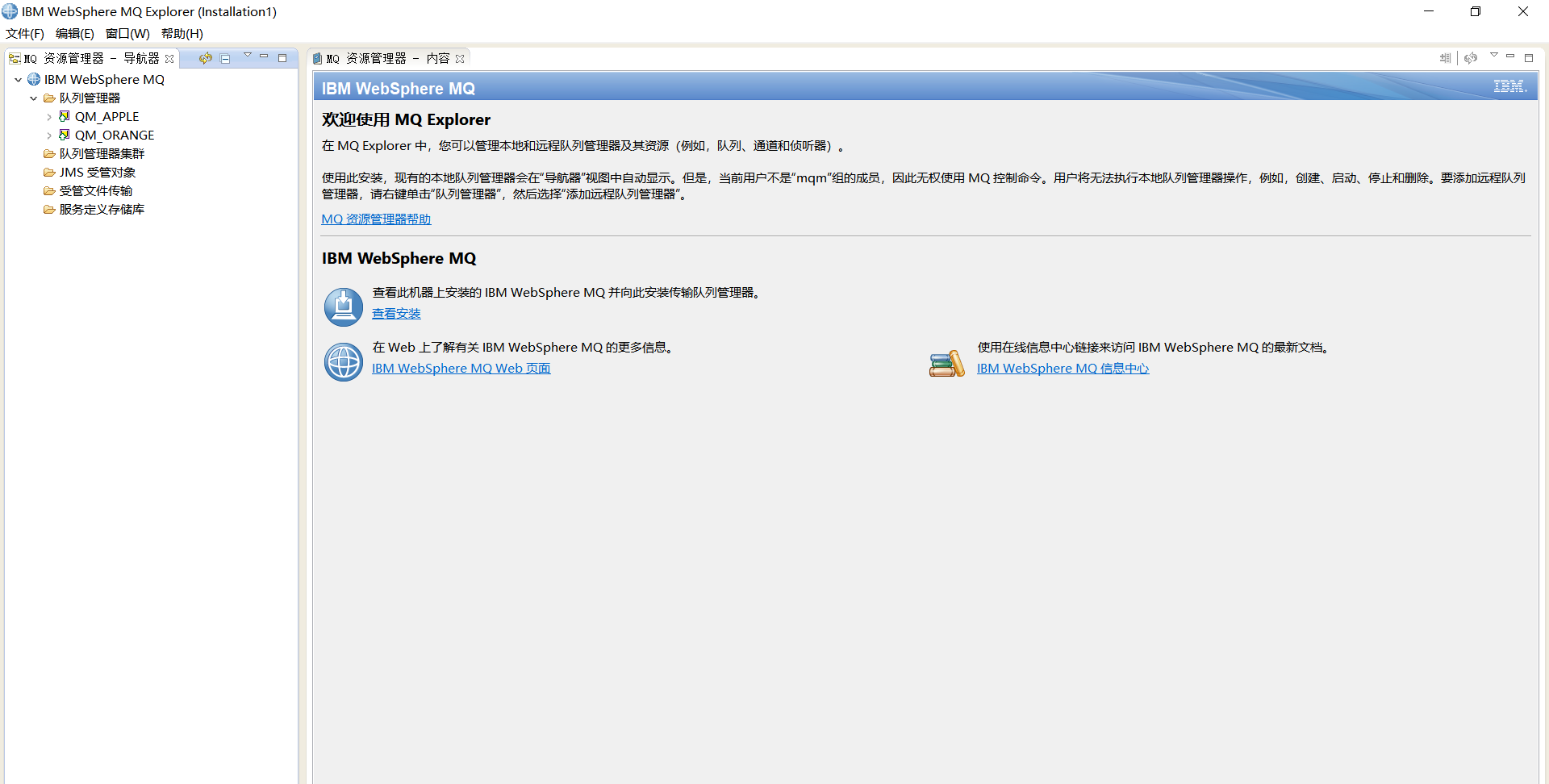1549x784 pixels.
Task: Select the 队列管理器 tree item
Action: click(x=90, y=98)
